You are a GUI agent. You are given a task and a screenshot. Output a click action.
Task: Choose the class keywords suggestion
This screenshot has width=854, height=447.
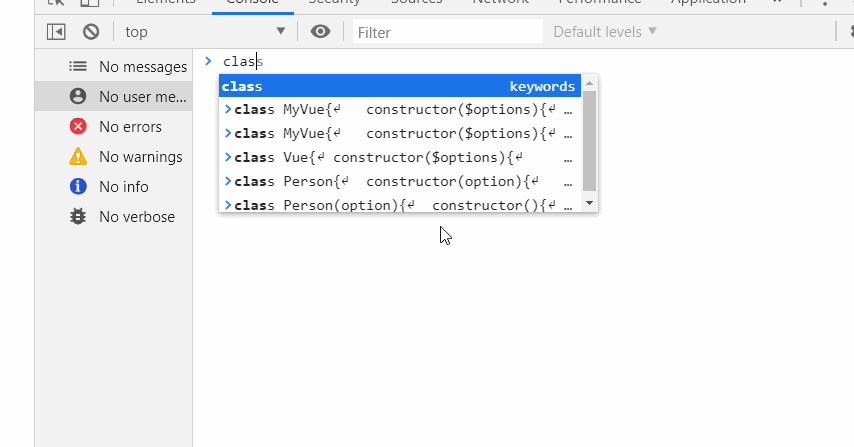pyautogui.click(x=400, y=86)
